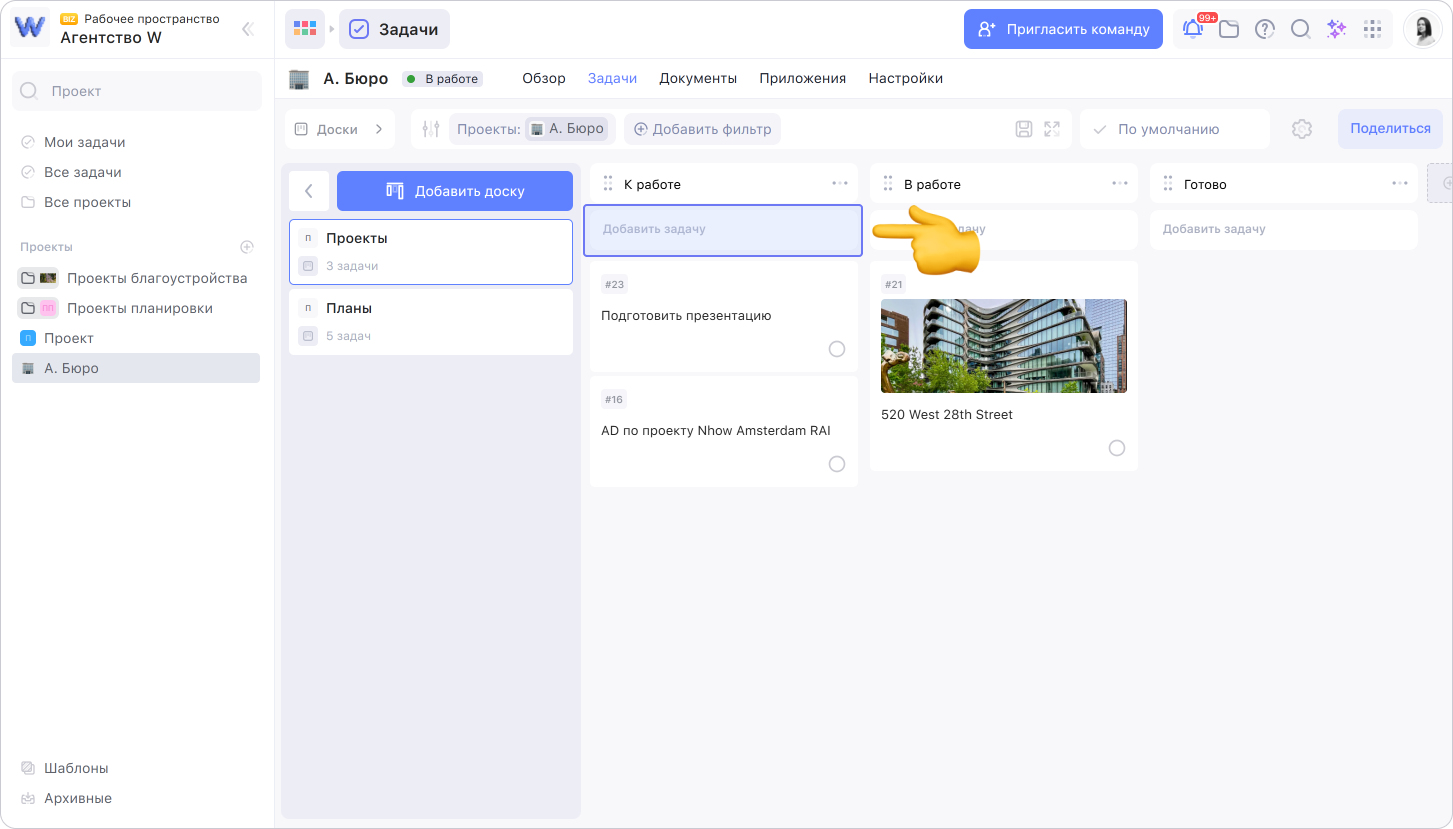Click the Пригласить команду button
This screenshot has height=829, width=1453.
1063,29
